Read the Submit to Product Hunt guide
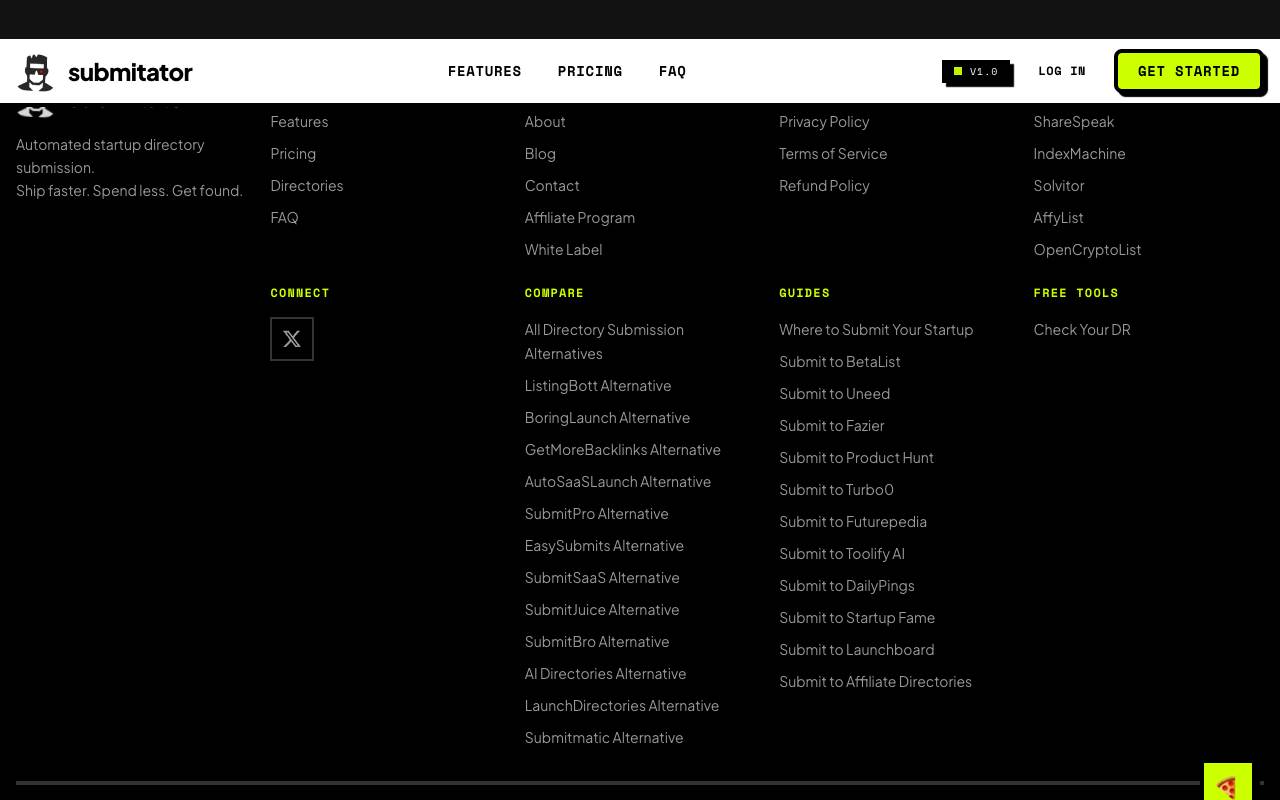 [856, 457]
